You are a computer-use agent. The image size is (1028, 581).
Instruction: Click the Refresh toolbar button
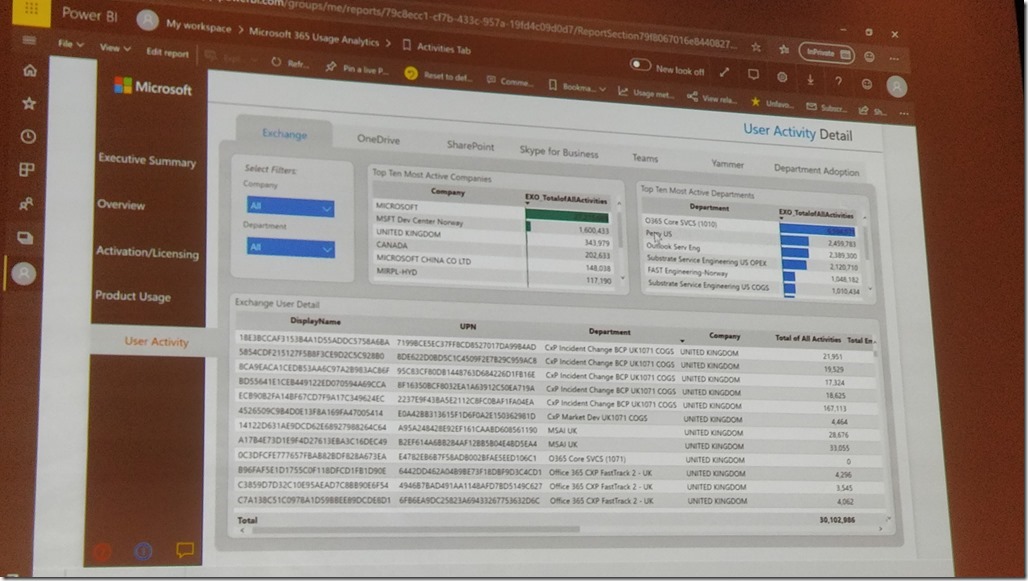(290, 63)
